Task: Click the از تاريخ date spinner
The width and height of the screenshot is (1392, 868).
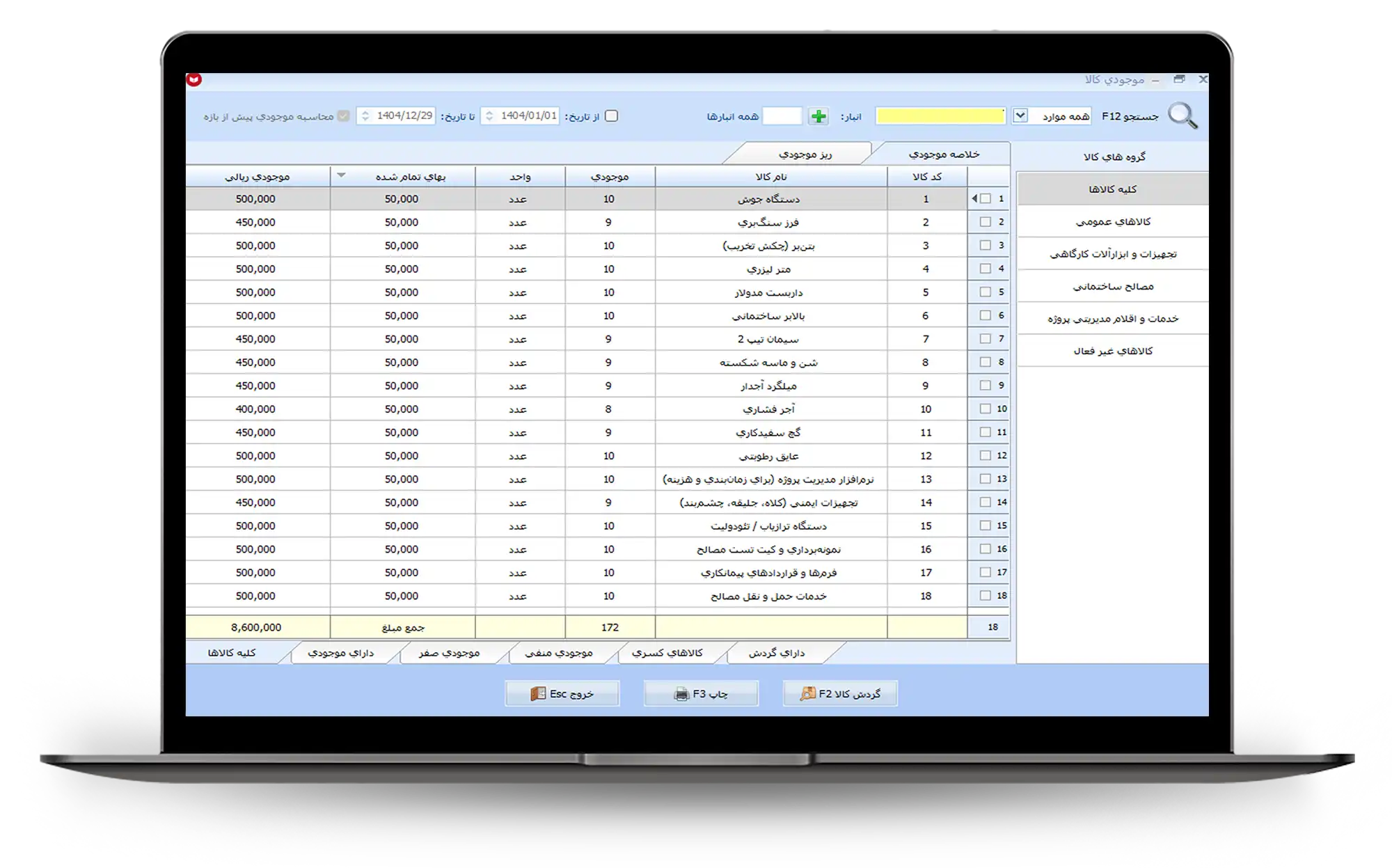Action: point(489,116)
